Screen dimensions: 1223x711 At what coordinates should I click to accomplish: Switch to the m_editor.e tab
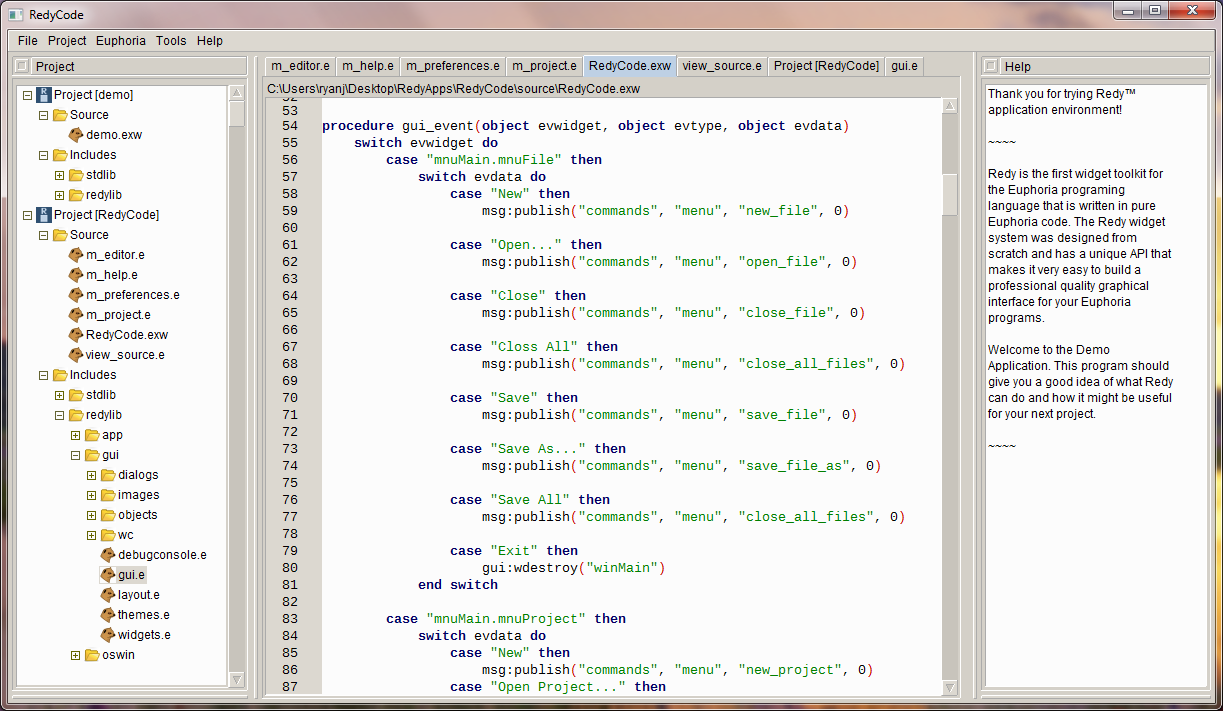pyautogui.click(x=300, y=66)
